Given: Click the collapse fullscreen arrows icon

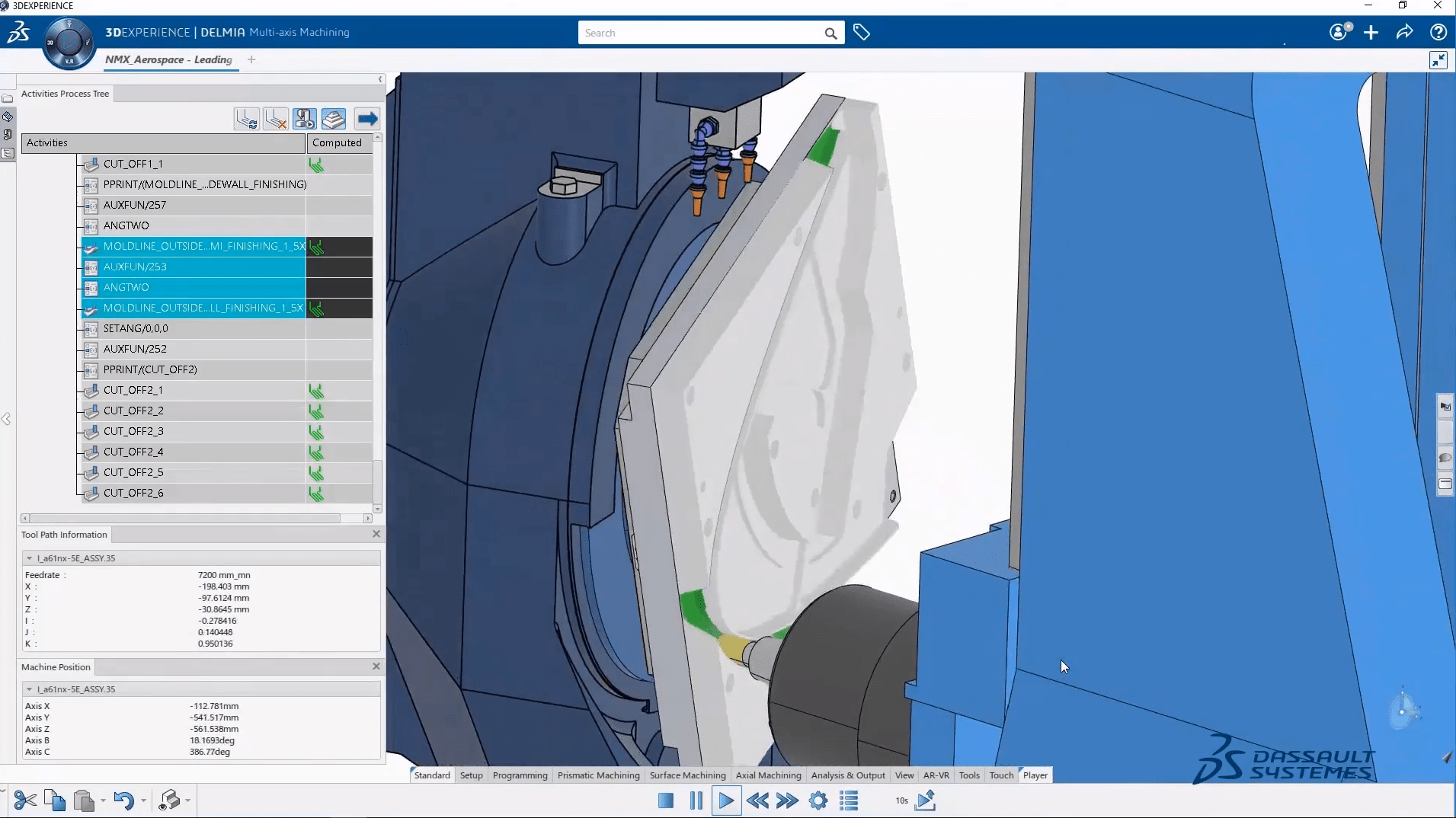Looking at the screenshot, I should click(1438, 60).
